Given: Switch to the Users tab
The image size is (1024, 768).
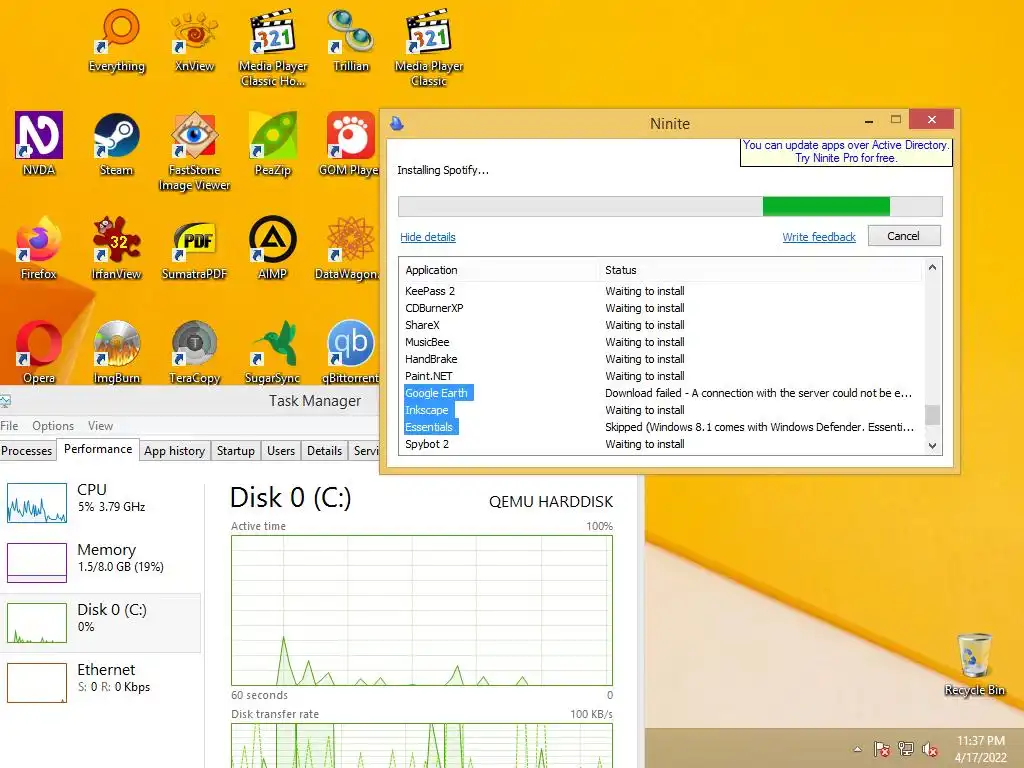Looking at the screenshot, I should point(281,451).
